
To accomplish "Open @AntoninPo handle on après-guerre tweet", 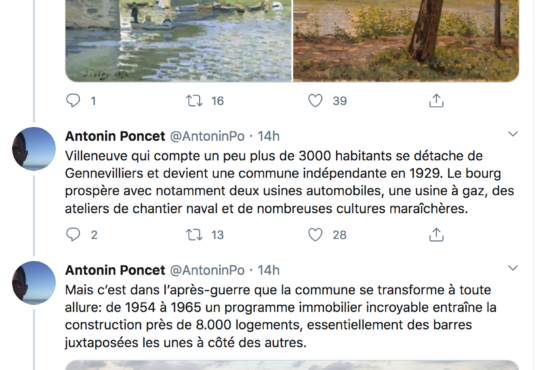I will point(207,270).
